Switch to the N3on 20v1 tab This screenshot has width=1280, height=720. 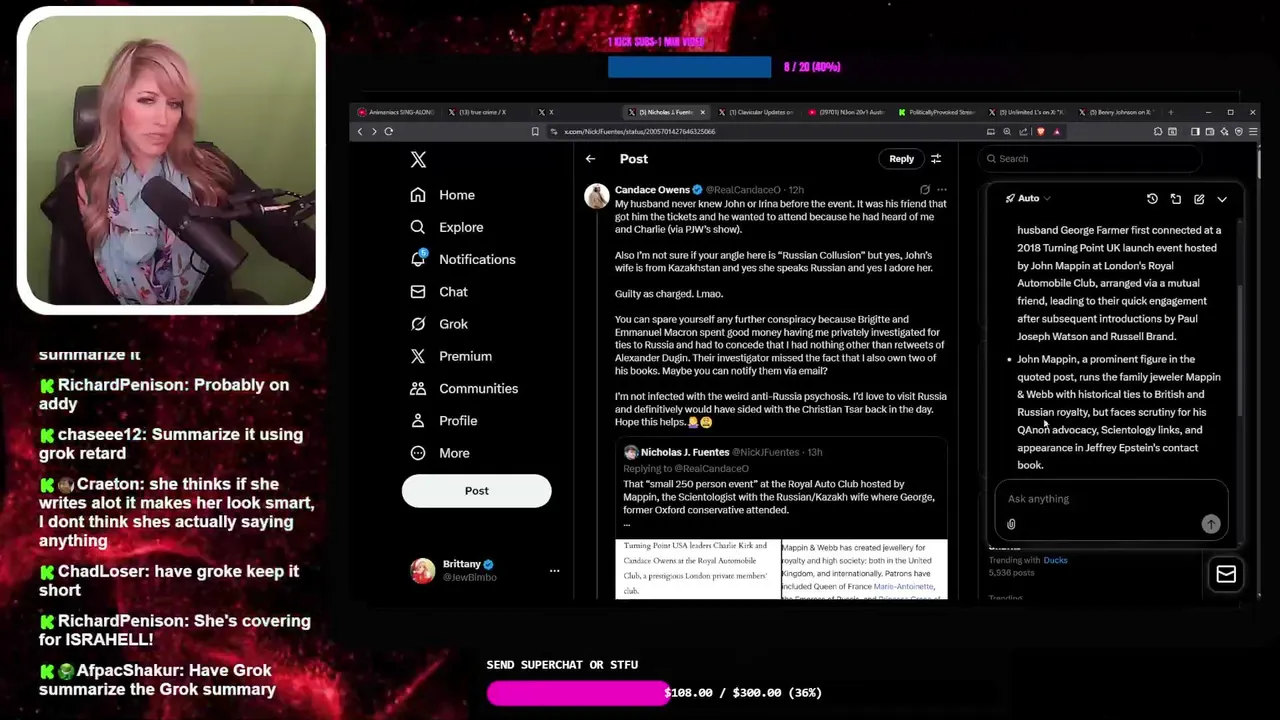point(848,112)
